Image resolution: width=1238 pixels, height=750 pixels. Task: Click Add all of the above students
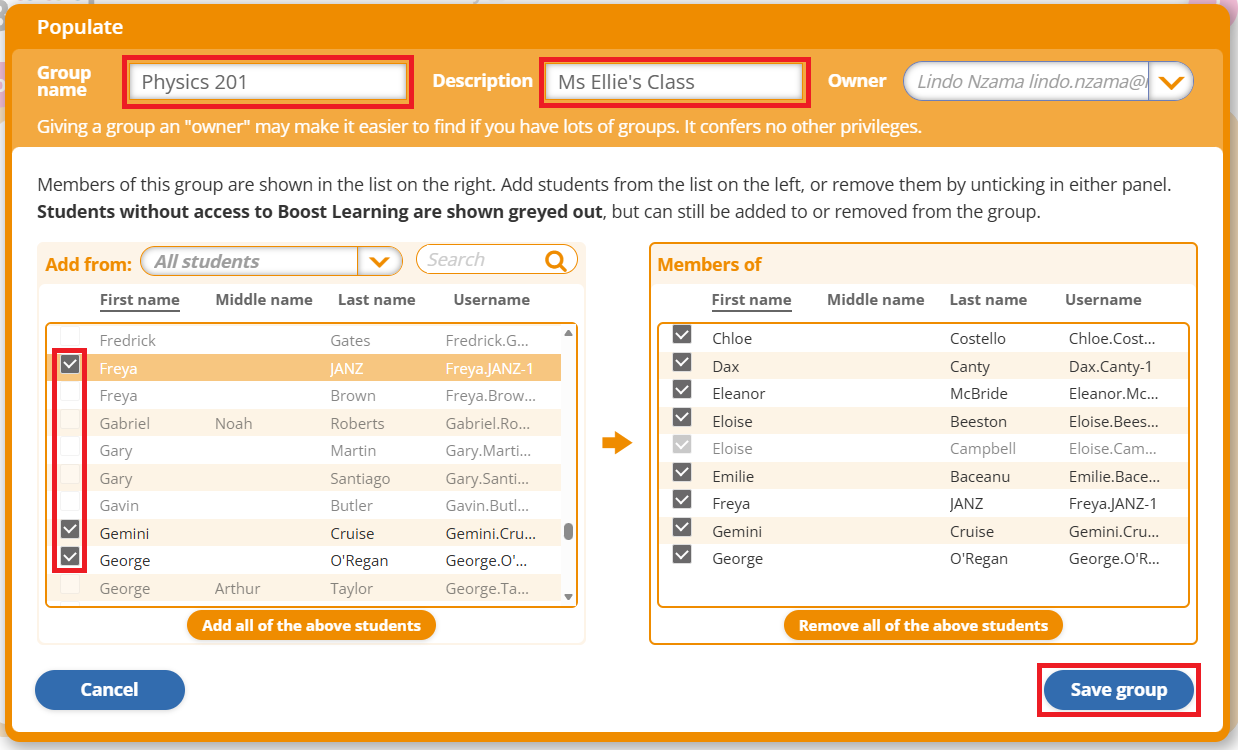[x=311, y=626]
